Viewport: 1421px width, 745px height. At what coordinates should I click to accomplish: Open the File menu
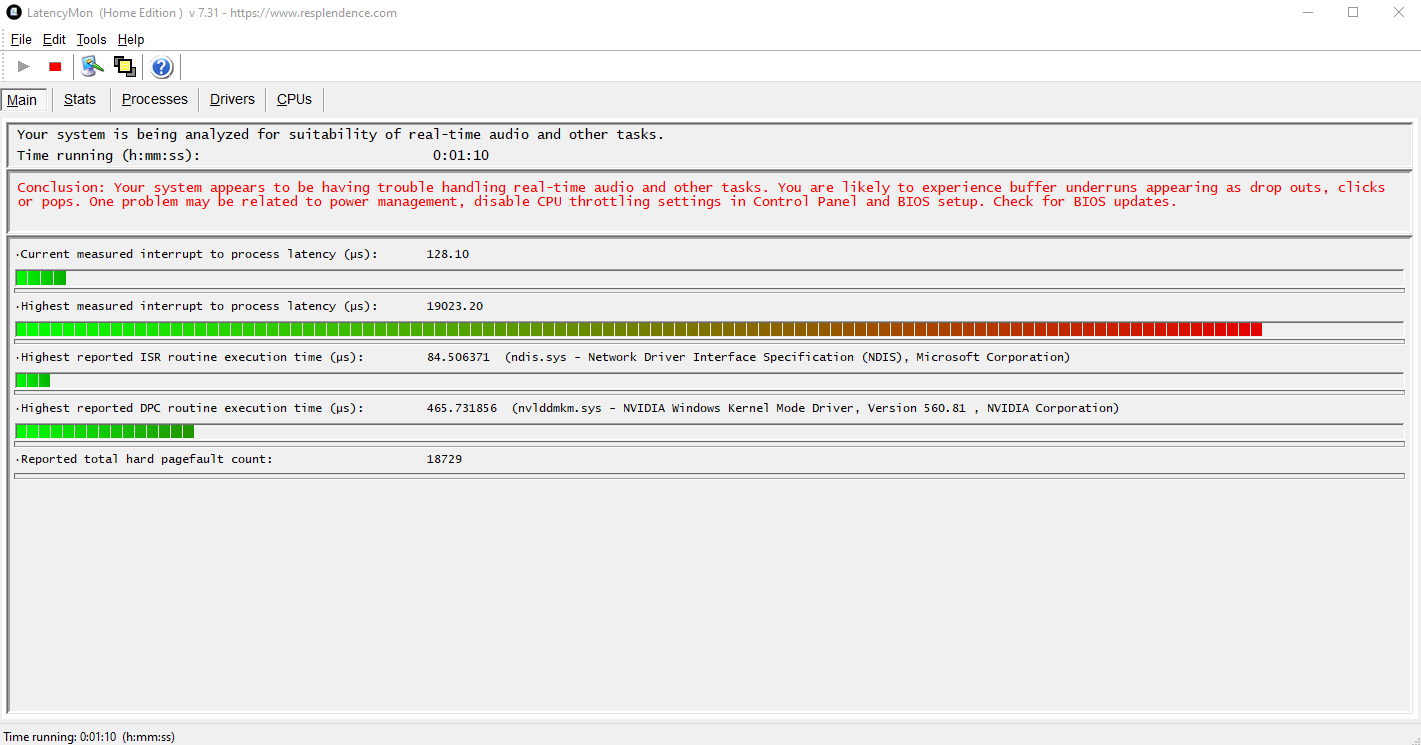[x=21, y=40]
